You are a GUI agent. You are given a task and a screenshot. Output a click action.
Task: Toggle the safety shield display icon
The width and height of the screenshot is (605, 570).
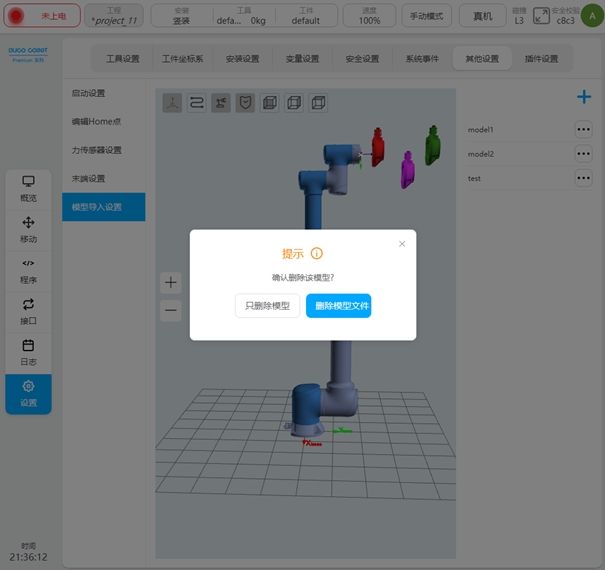[245, 103]
